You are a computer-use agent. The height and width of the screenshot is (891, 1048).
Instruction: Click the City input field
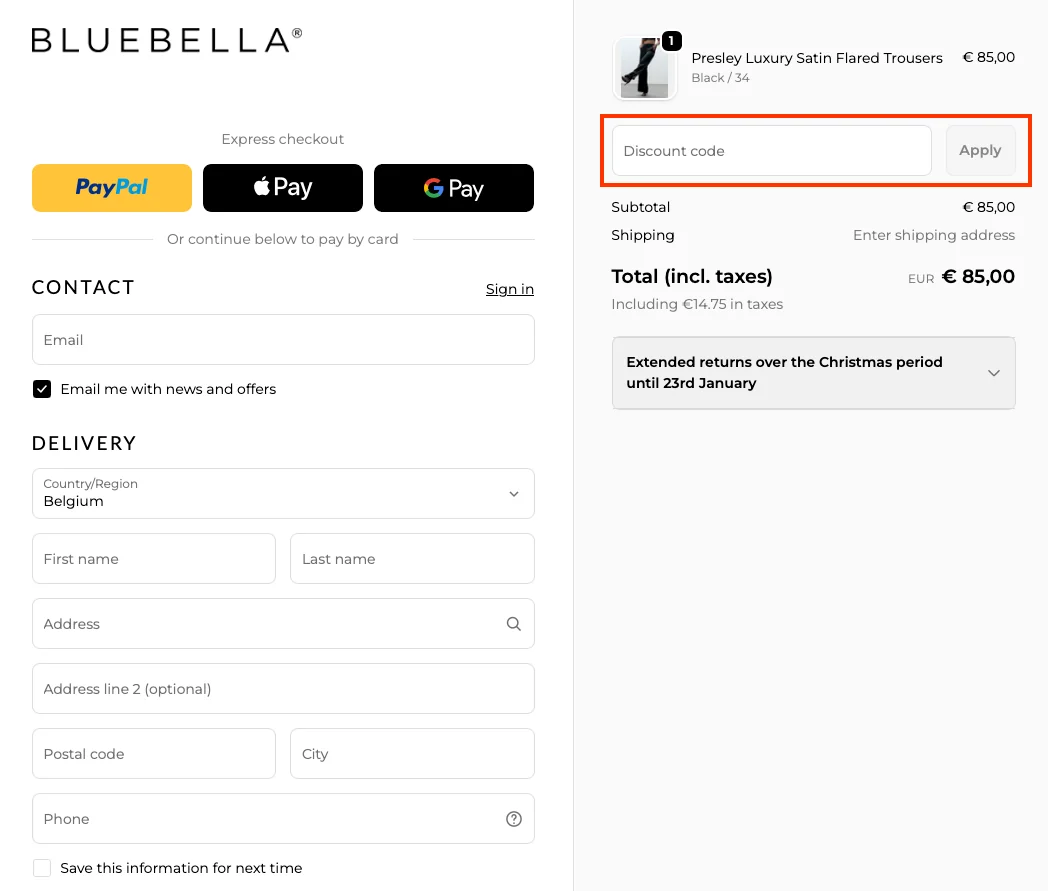pos(412,754)
